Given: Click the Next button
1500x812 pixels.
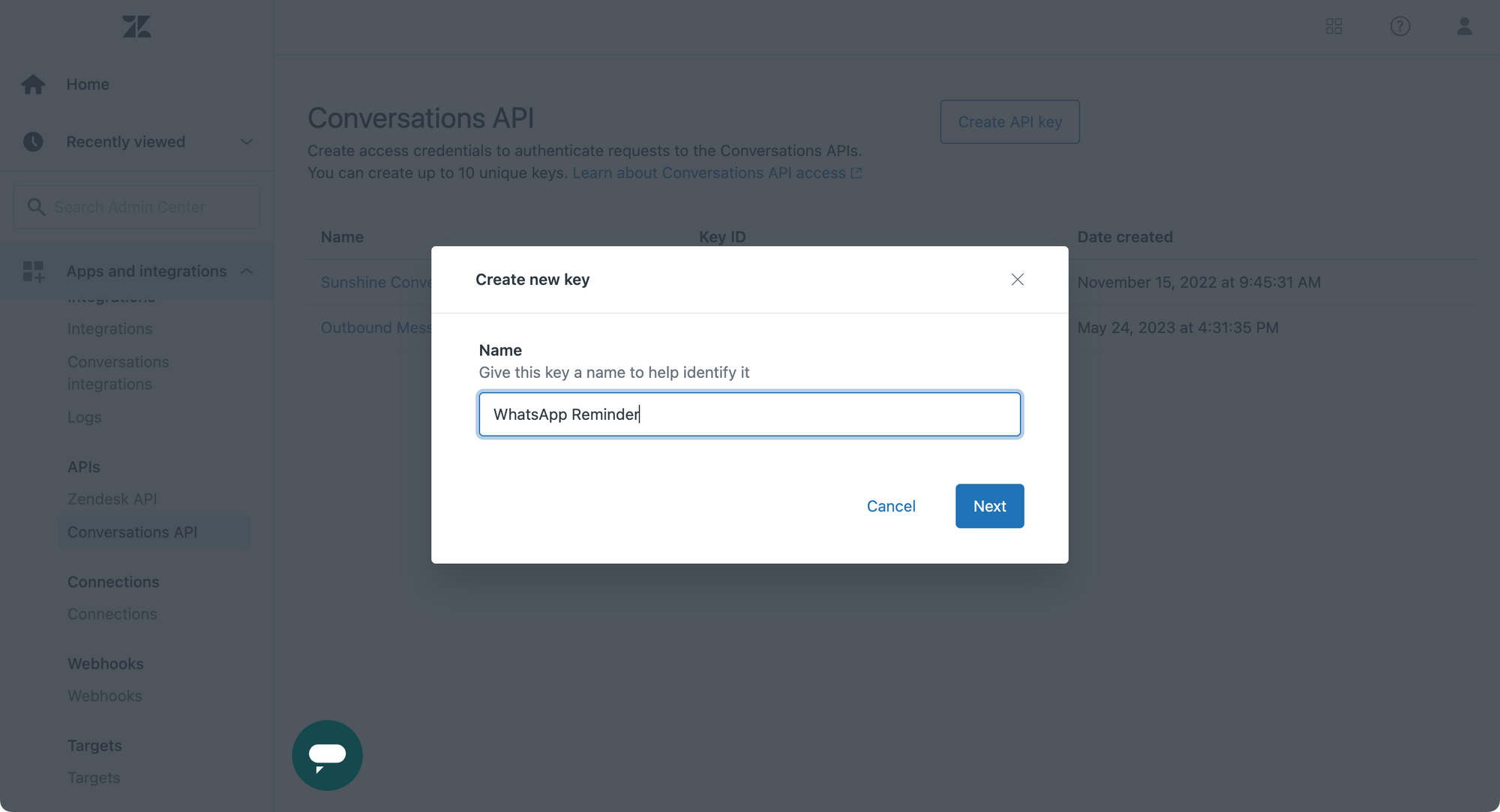Looking at the screenshot, I should coord(989,506).
